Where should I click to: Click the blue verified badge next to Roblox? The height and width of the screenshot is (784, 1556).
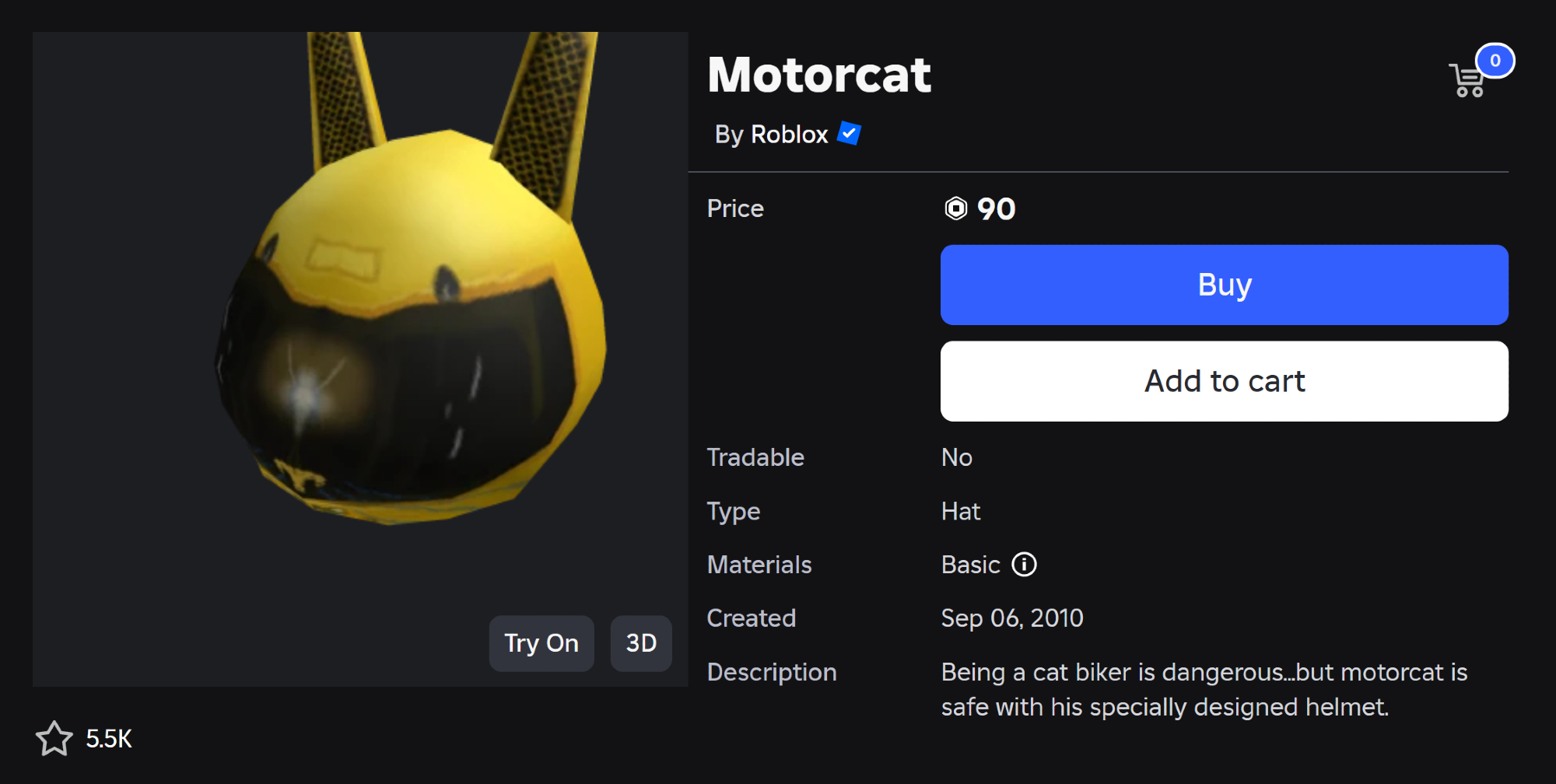(x=849, y=134)
